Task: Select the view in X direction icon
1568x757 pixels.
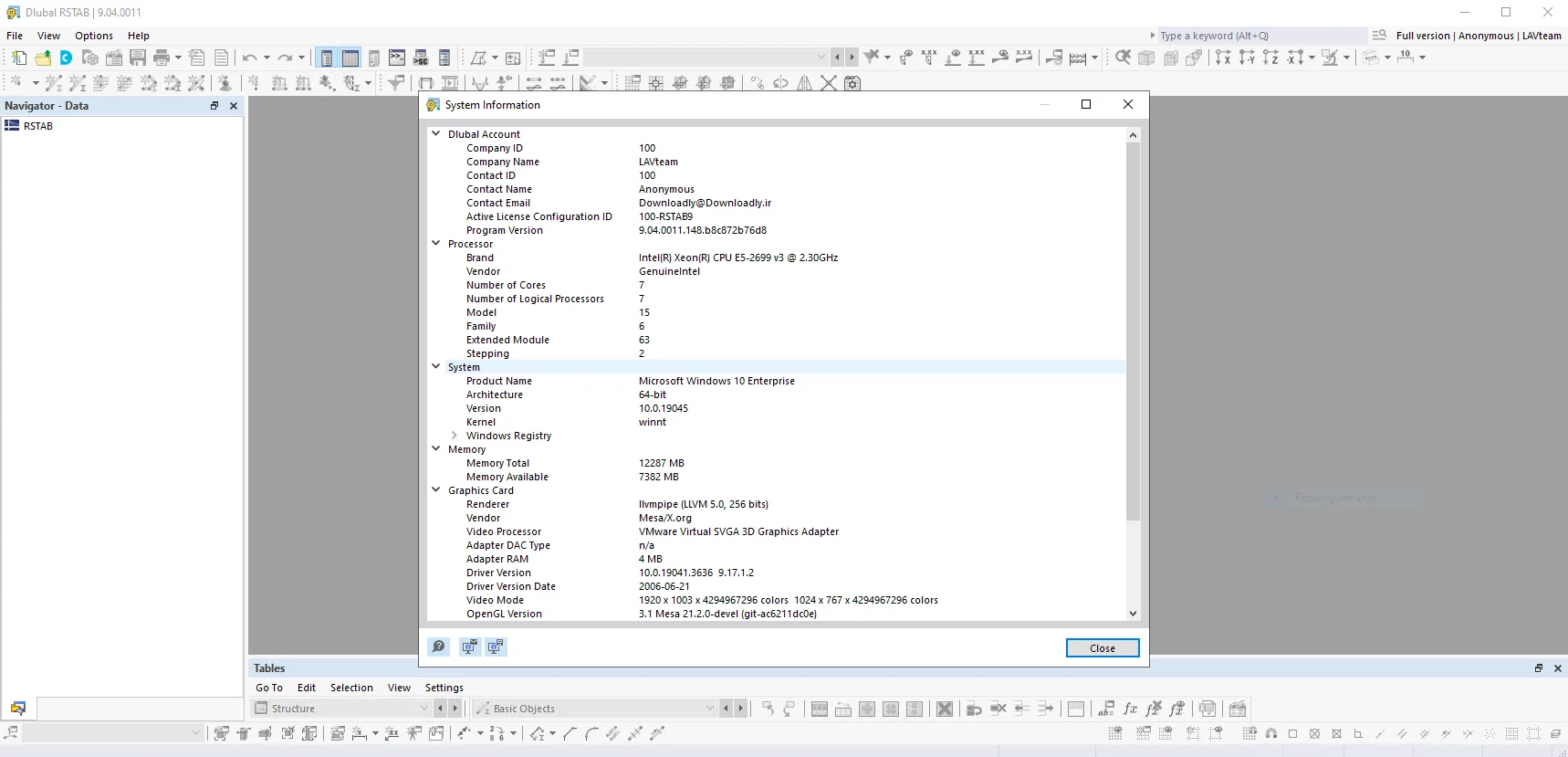Action: (1223, 58)
